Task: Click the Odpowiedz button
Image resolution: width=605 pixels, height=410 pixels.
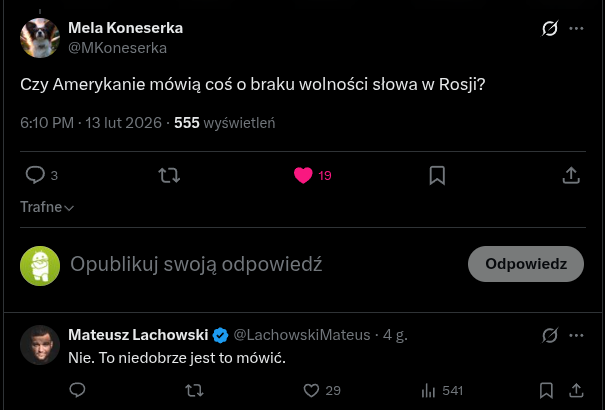Action: [x=526, y=264]
